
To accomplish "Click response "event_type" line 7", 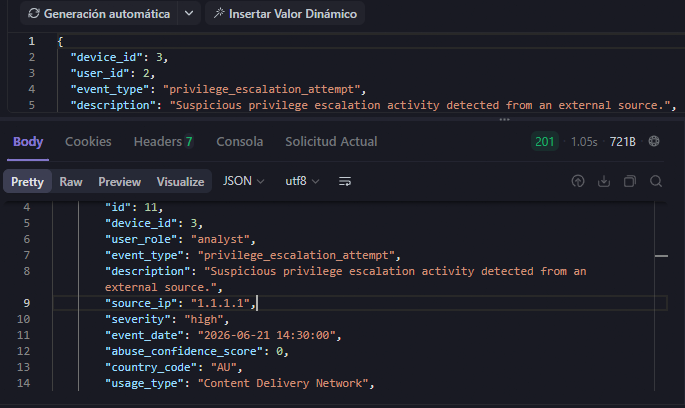I will point(253,255).
